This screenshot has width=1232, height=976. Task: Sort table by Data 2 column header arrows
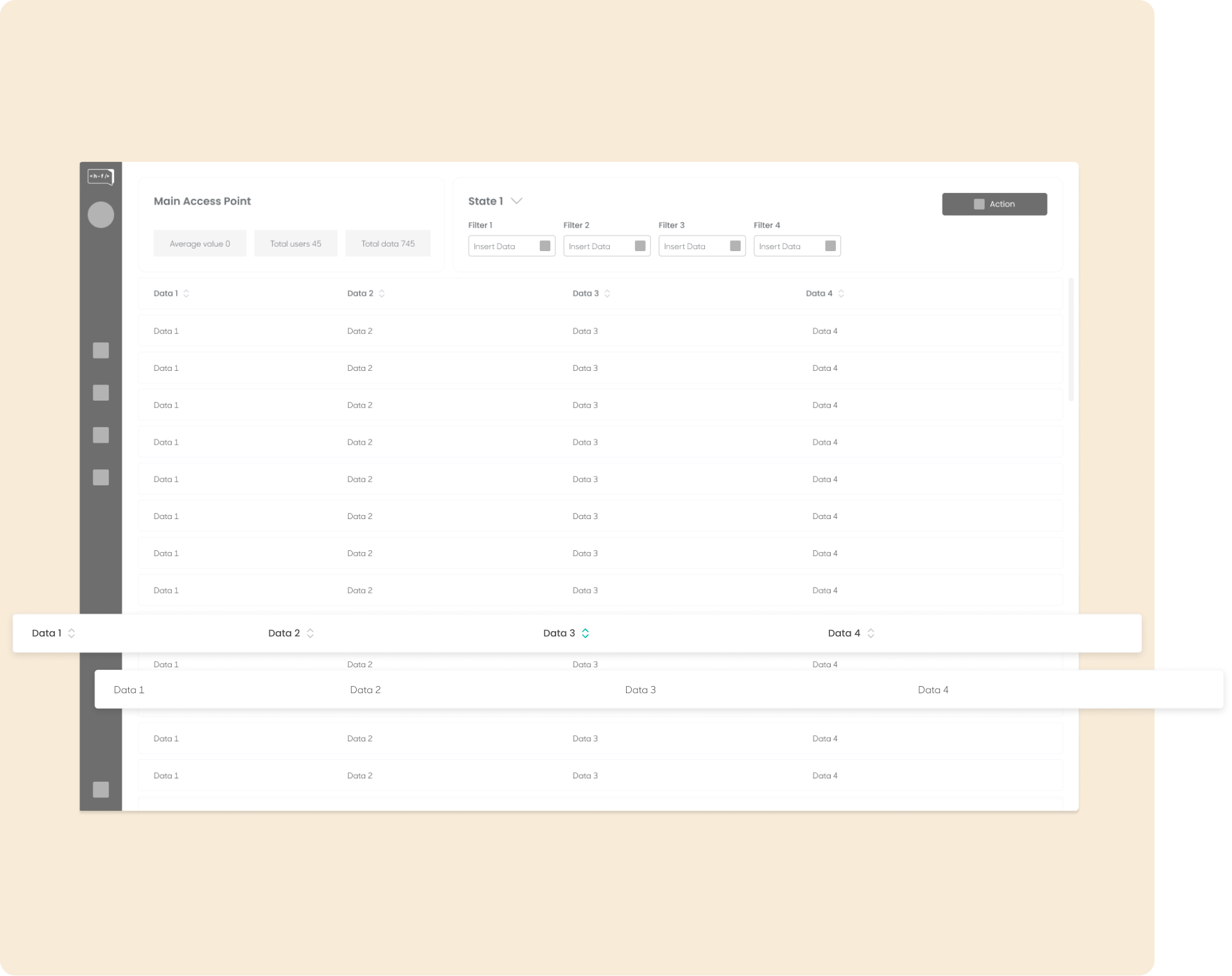coord(382,294)
